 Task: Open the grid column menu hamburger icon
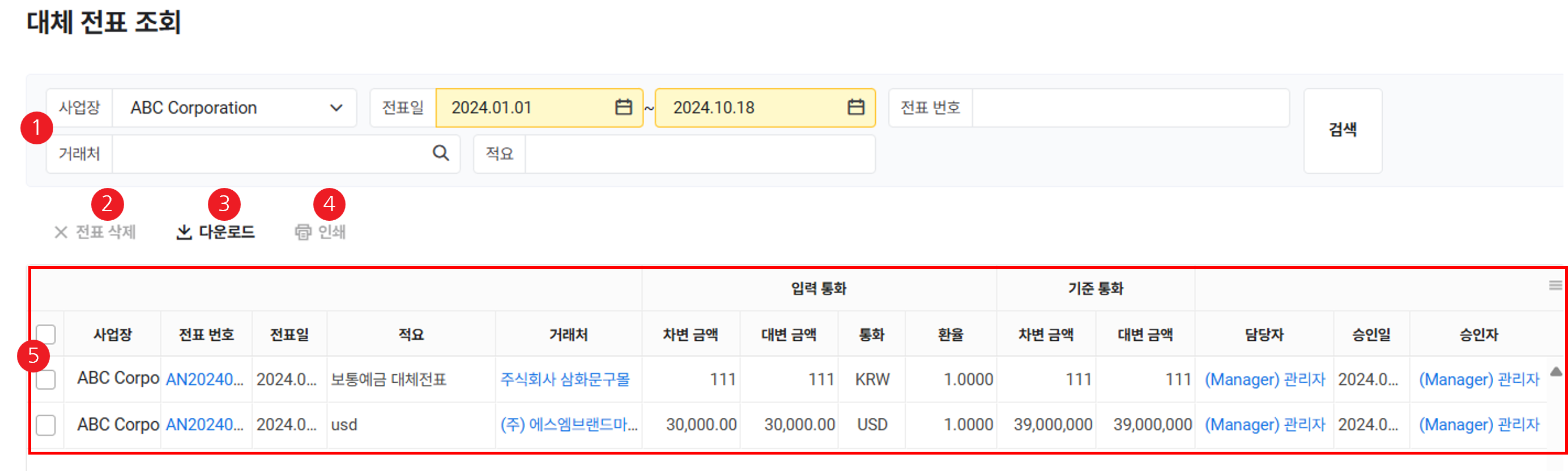point(1555,285)
